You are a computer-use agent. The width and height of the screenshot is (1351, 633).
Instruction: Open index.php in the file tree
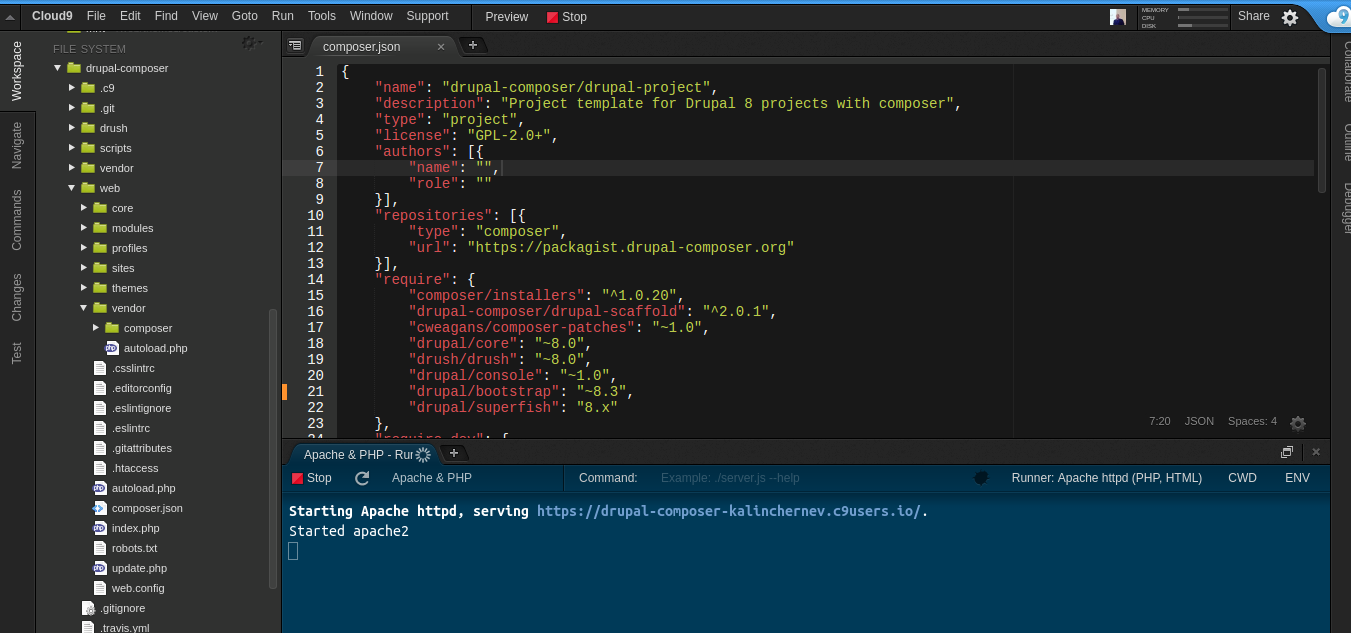135,528
